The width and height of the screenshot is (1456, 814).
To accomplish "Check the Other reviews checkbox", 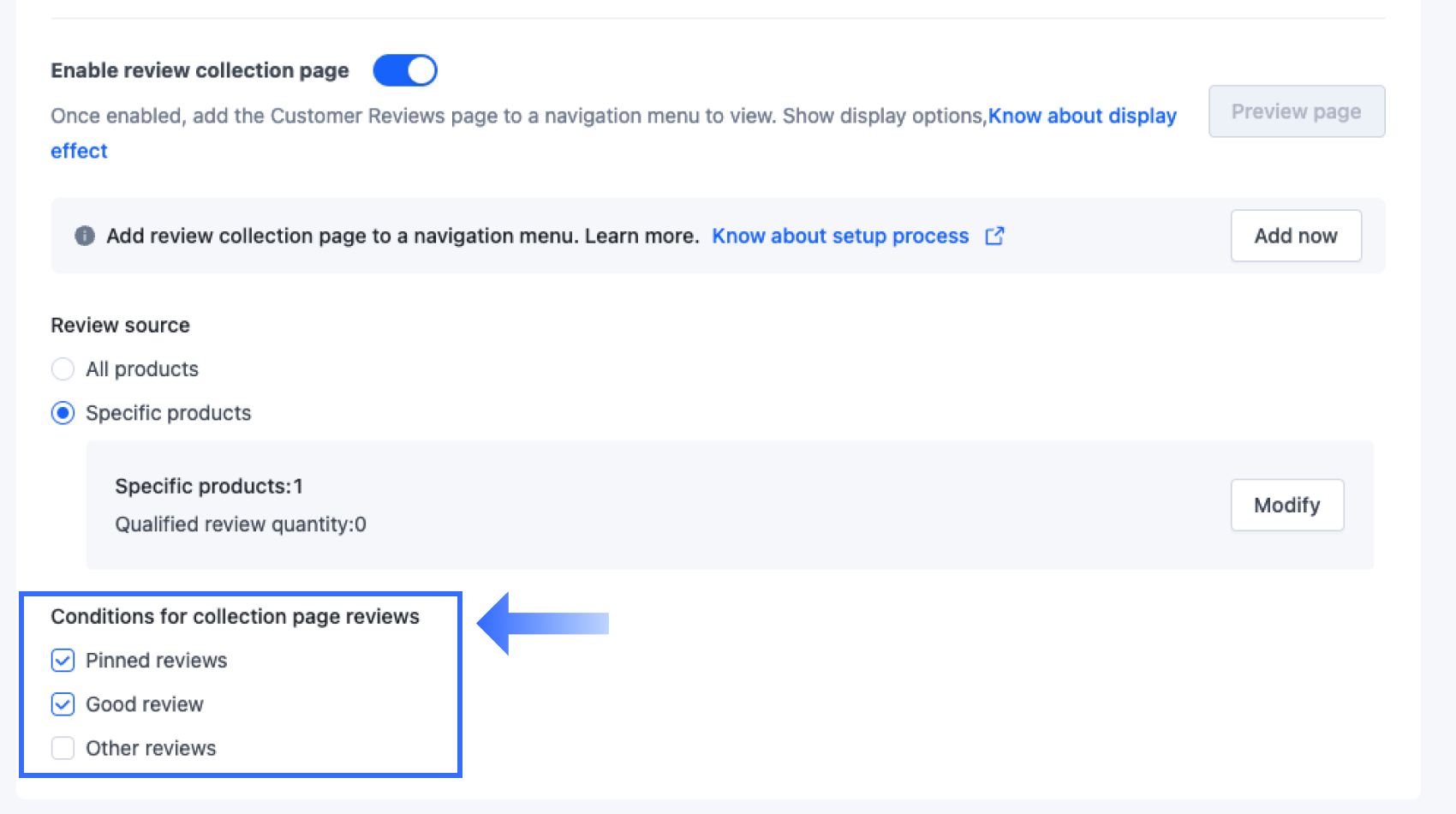I will 63,748.
